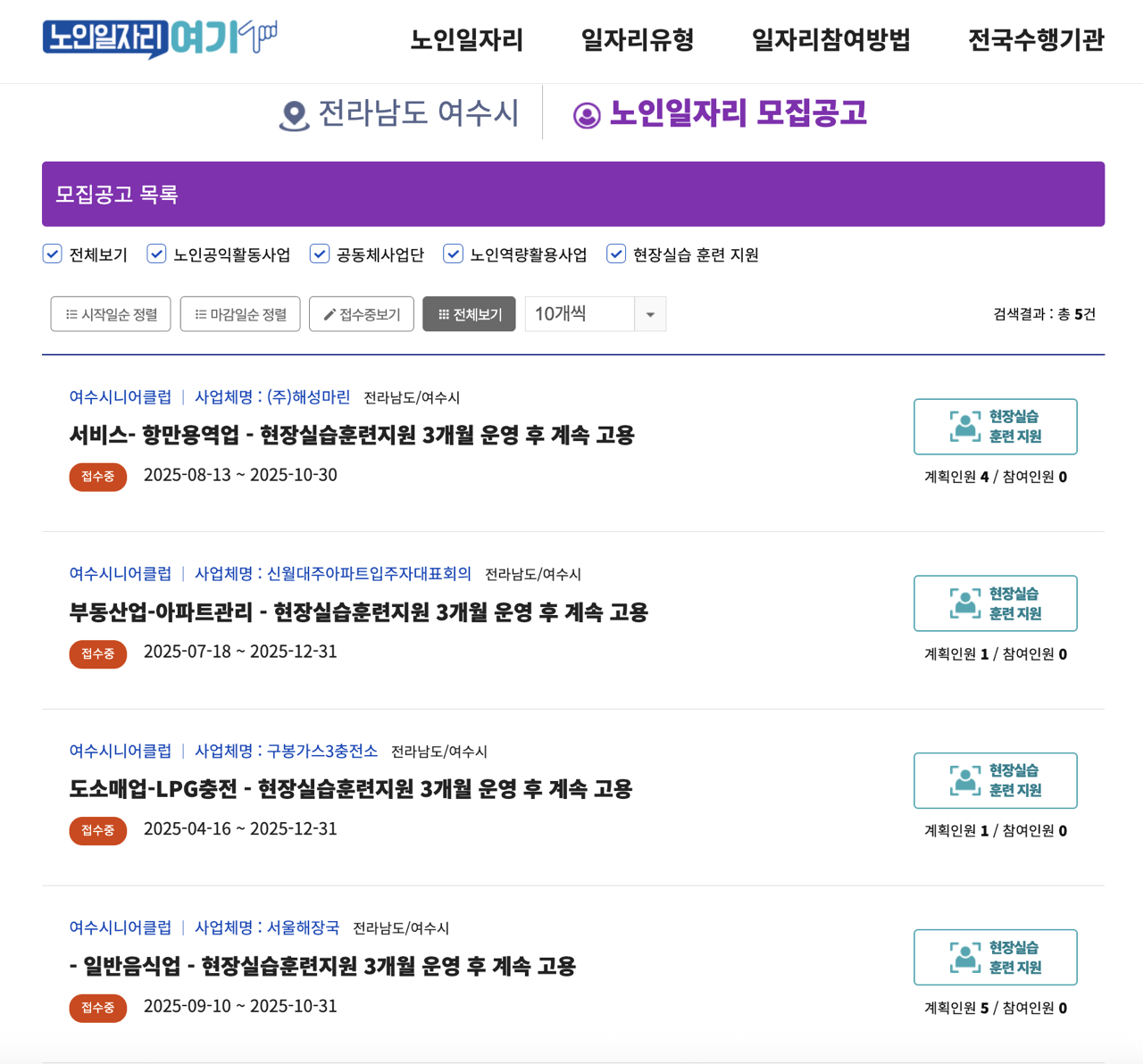Uncheck the 전체보기 filter checkbox
The image size is (1143, 1064).
[x=52, y=254]
